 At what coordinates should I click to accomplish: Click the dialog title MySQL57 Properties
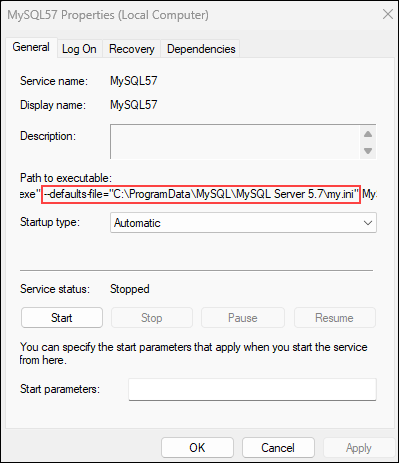click(108, 15)
